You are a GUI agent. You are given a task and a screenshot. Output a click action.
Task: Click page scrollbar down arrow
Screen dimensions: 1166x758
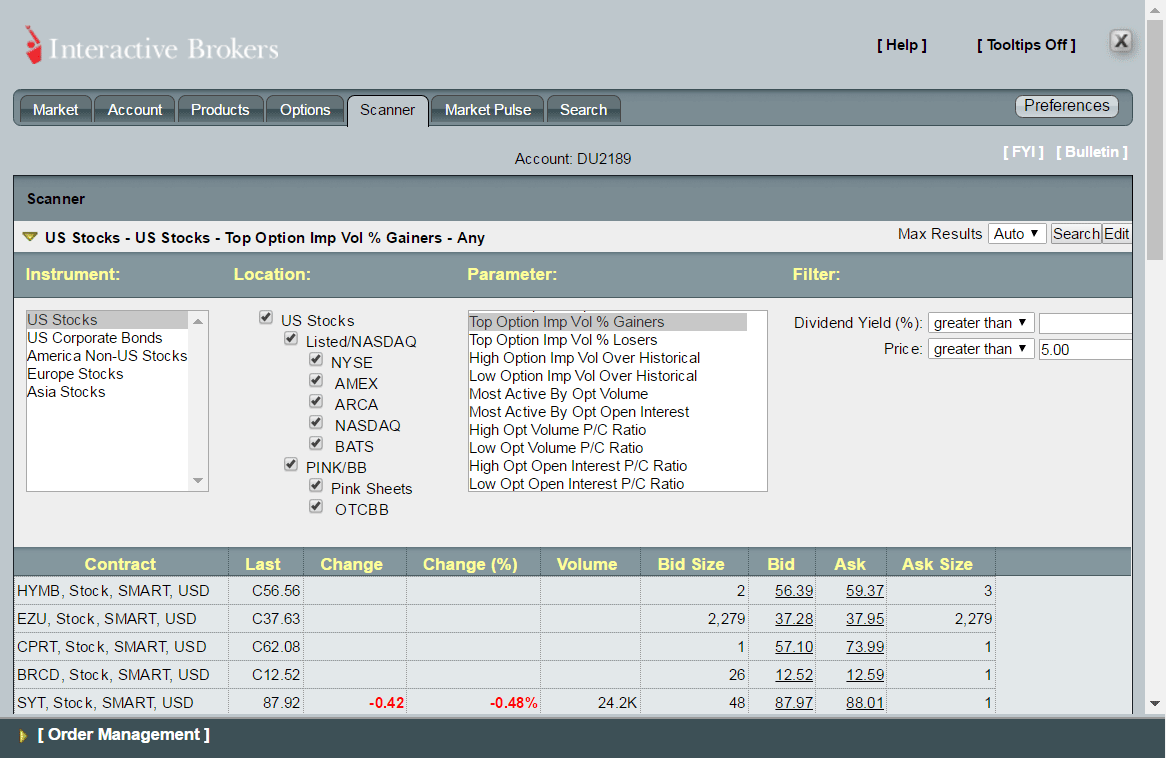1155,703
